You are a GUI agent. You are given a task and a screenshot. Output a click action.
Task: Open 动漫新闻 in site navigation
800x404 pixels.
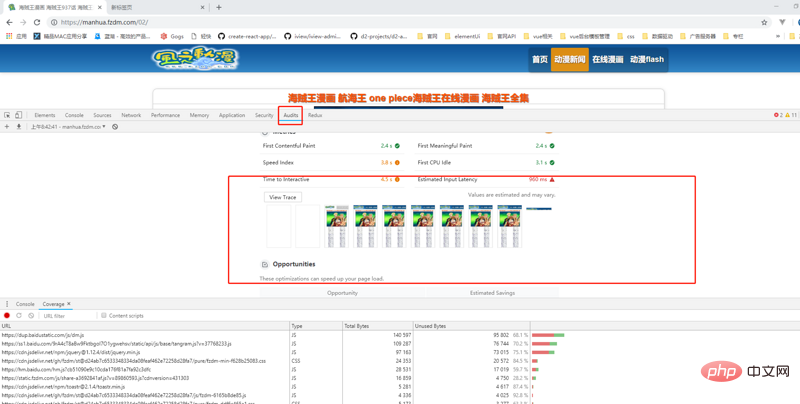pyautogui.click(x=570, y=60)
